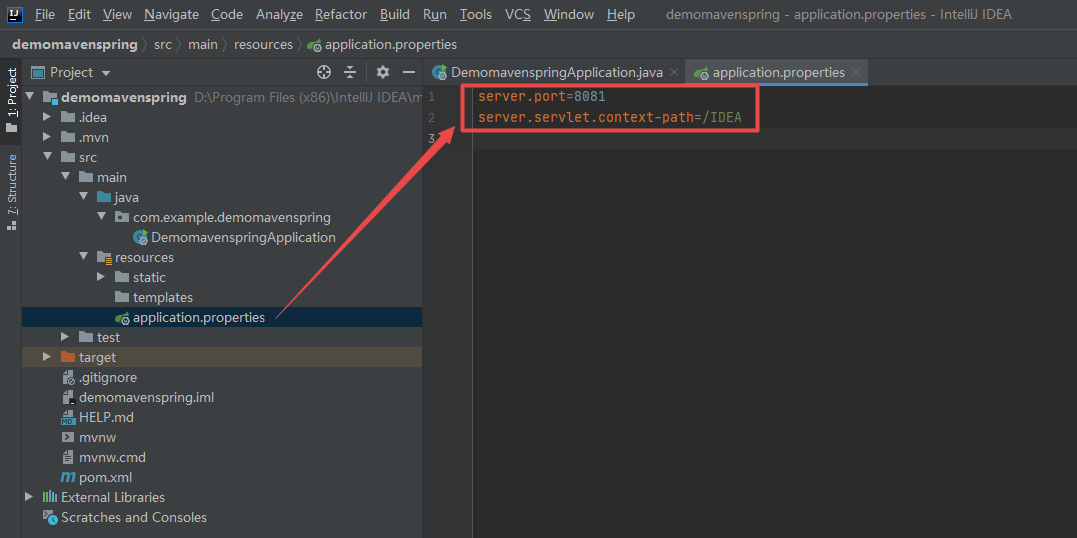
Task: Close the DemomavenspringApplication.java tab
Action: point(674,72)
